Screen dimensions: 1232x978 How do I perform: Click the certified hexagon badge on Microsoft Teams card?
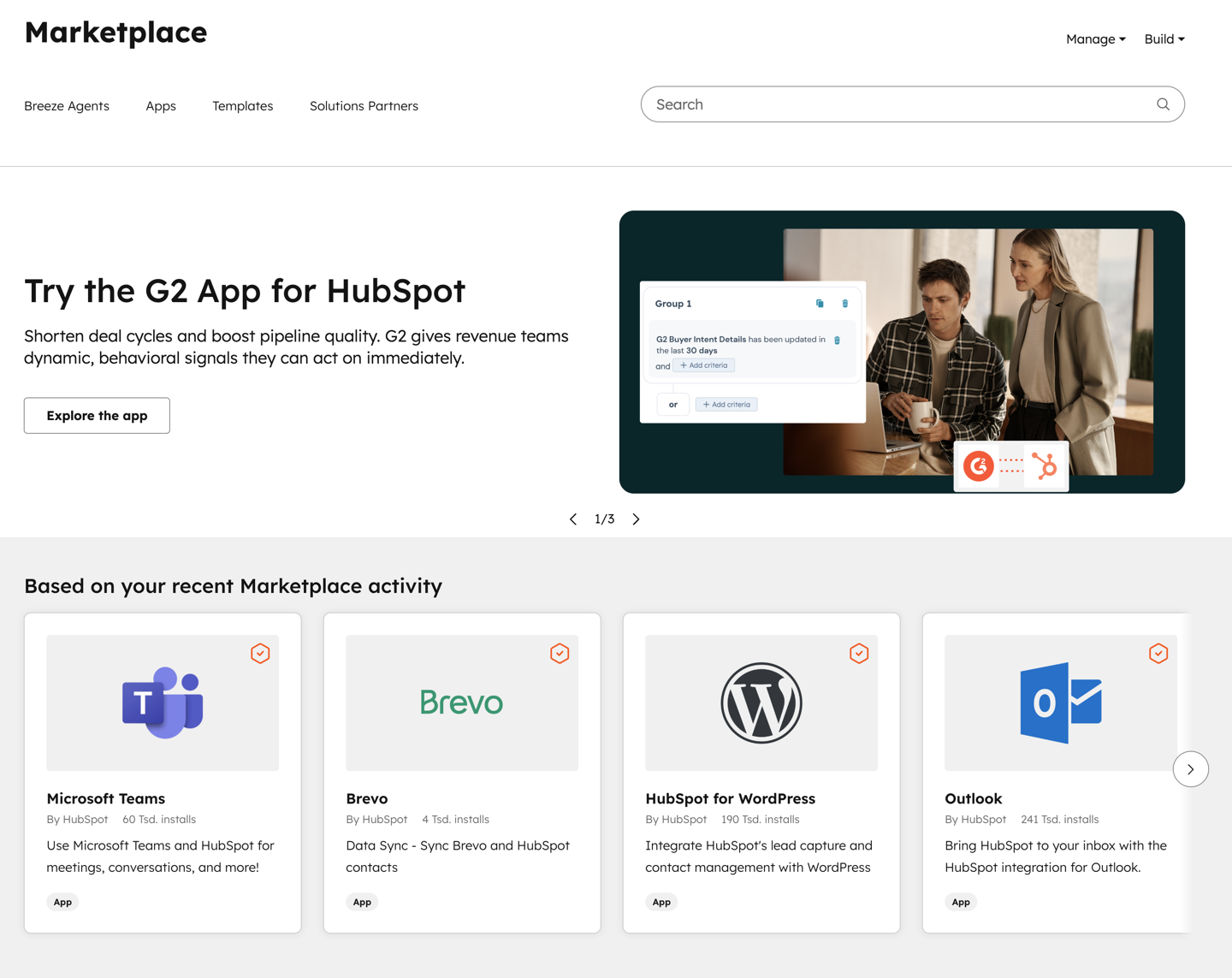pos(260,653)
